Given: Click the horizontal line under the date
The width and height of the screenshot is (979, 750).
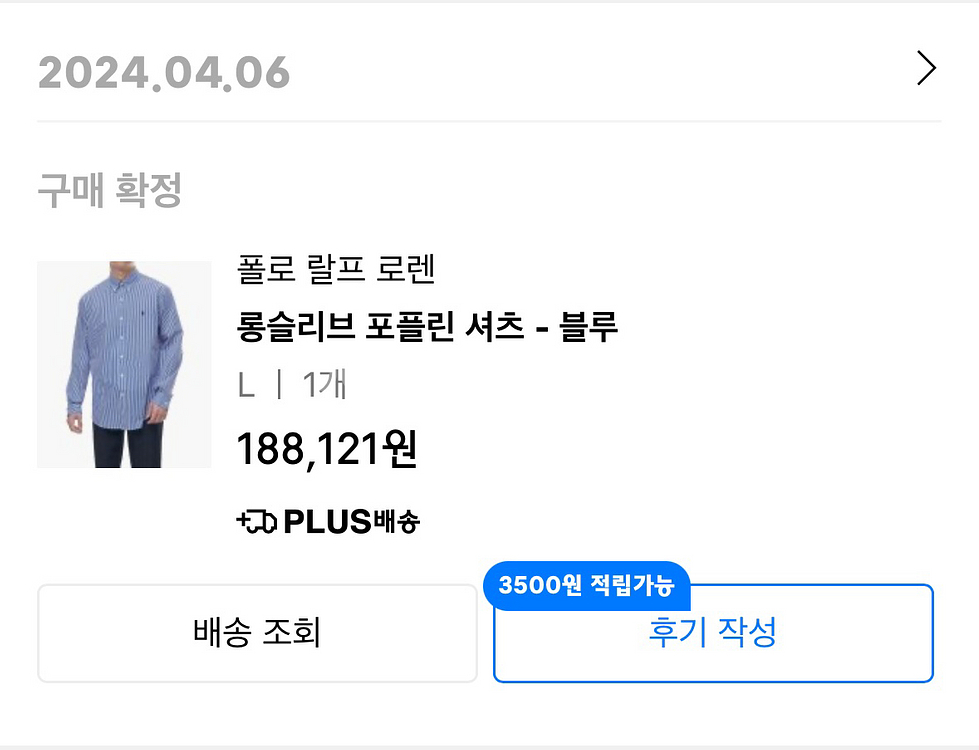Looking at the screenshot, I should pyautogui.click(x=489, y=121).
